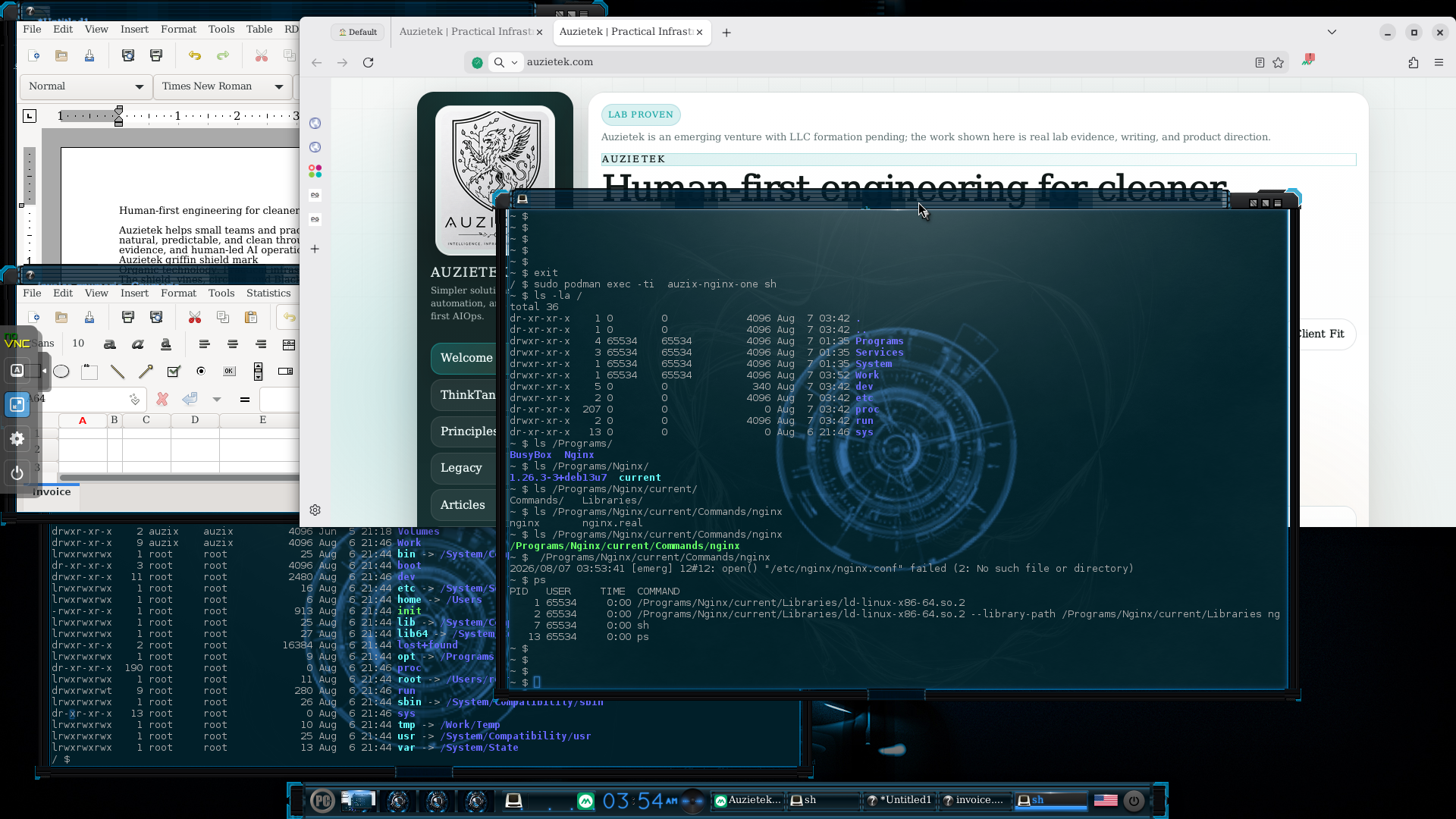Gnumeric underline text formatting icon

[166, 344]
